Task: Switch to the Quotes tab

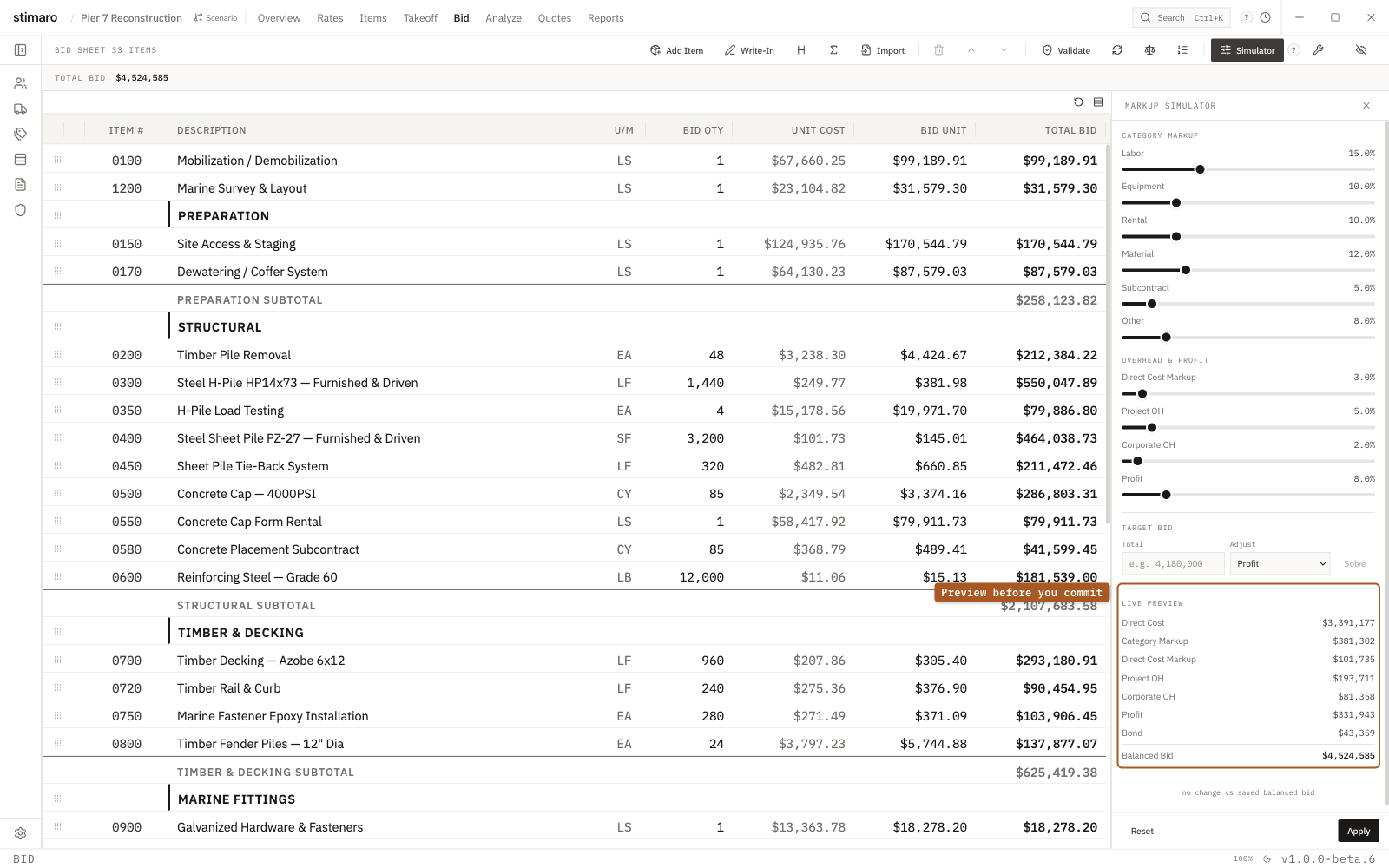Action: pos(555,18)
